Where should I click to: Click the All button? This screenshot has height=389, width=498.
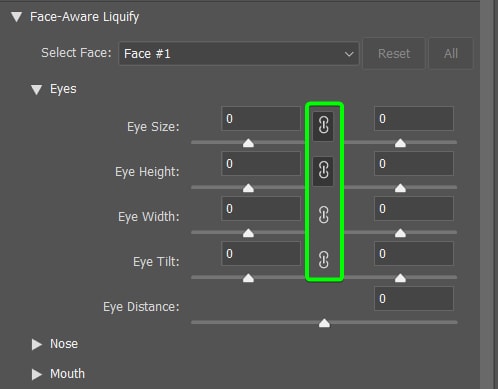[x=451, y=54]
